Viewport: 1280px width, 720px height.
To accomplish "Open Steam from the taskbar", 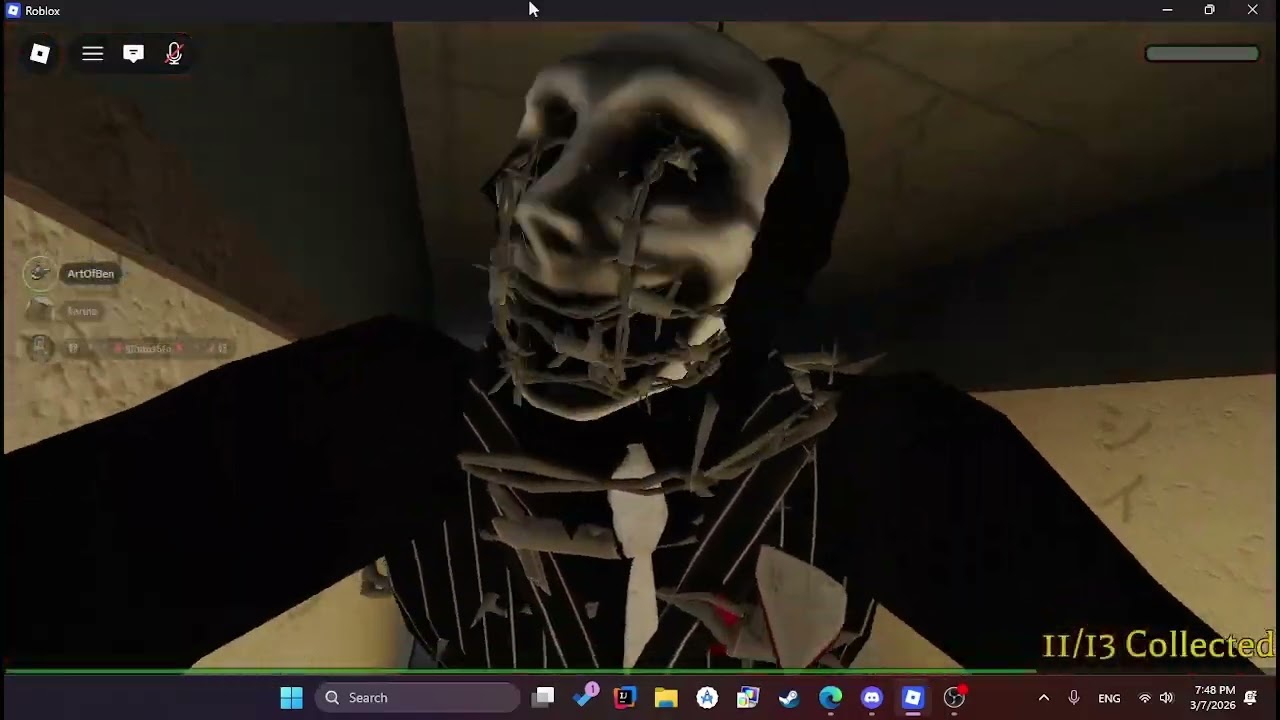I will click(789, 698).
